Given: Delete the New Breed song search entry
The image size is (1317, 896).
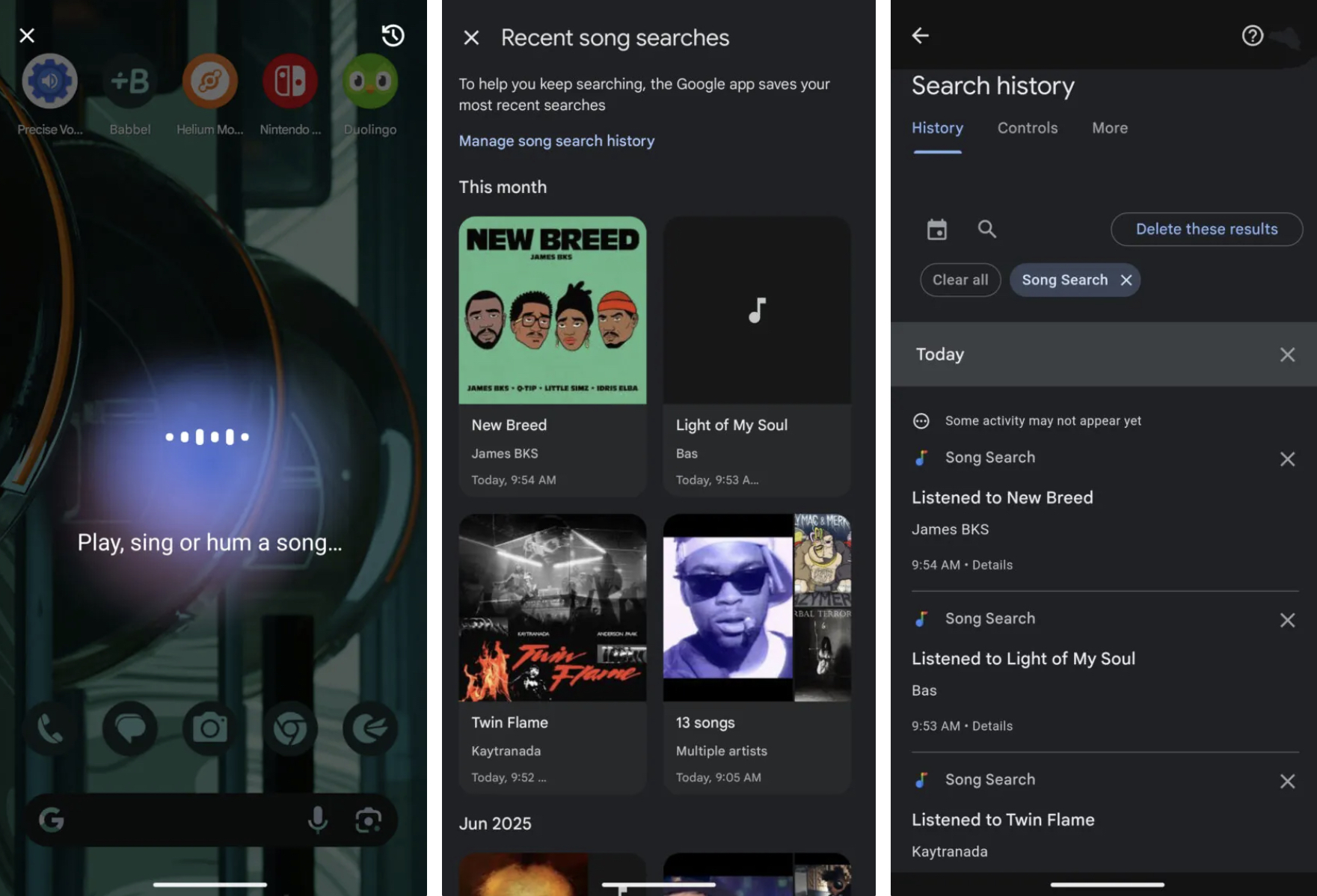Looking at the screenshot, I should pos(1287,459).
